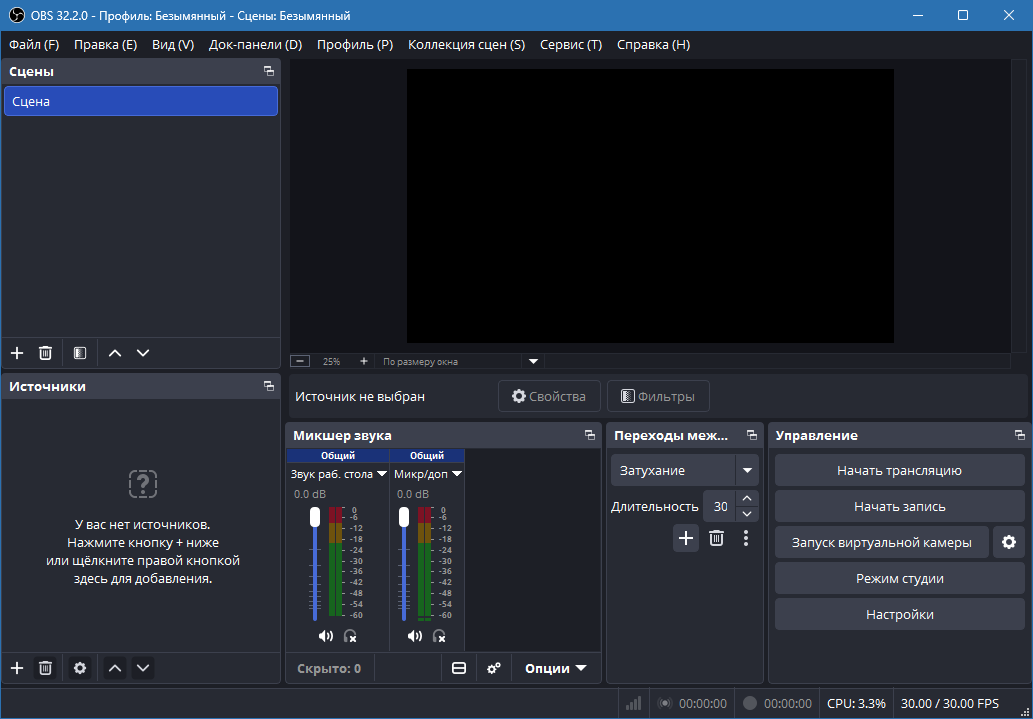Open the Файл (F) menu
This screenshot has width=1033, height=719.
tap(34, 45)
